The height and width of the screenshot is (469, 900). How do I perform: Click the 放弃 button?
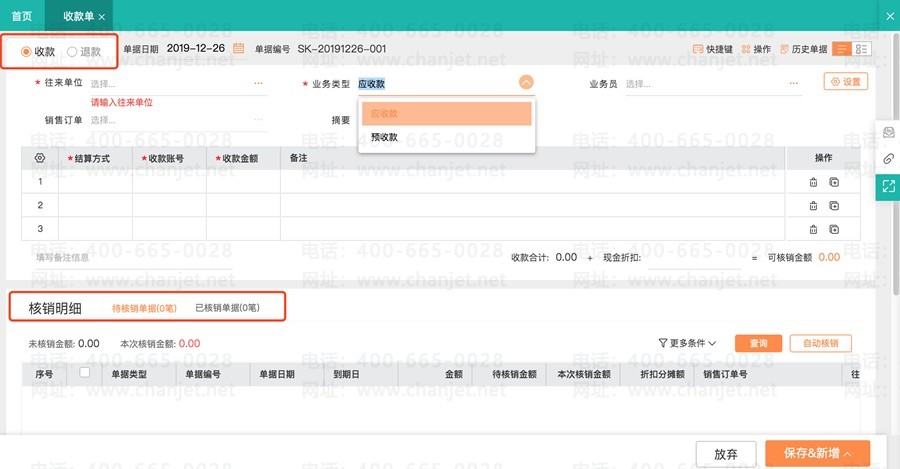click(726, 454)
